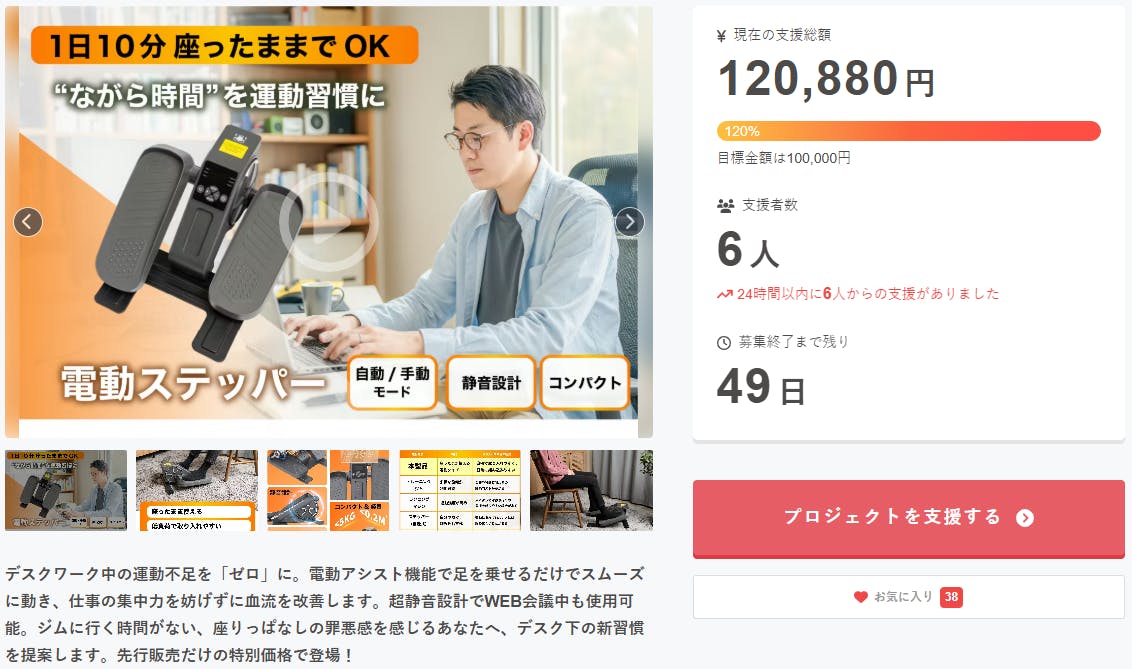
Task: Click the clock icon beside 募集終了まで残り
Action: click(x=724, y=343)
